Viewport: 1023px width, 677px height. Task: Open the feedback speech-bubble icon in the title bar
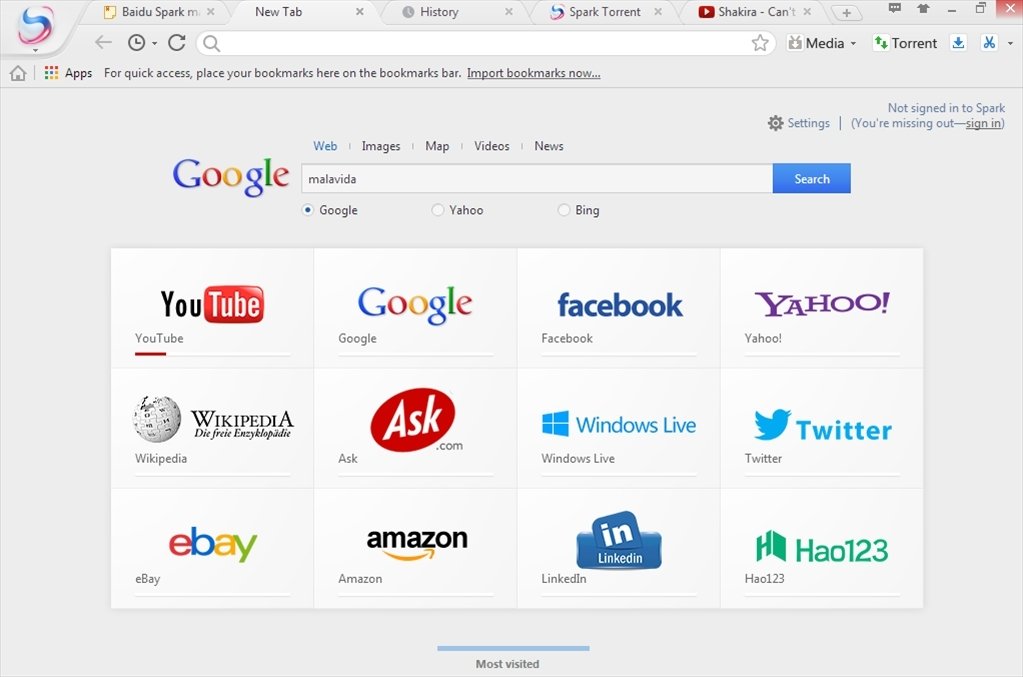[894, 8]
